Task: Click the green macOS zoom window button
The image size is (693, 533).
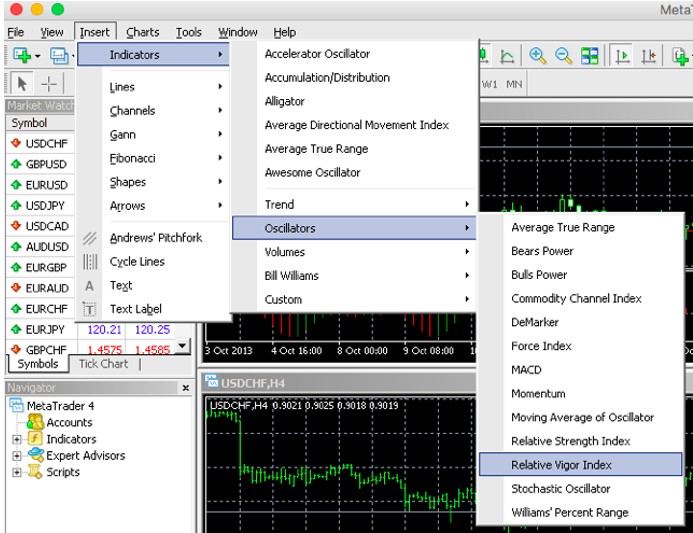Action: (x=57, y=9)
